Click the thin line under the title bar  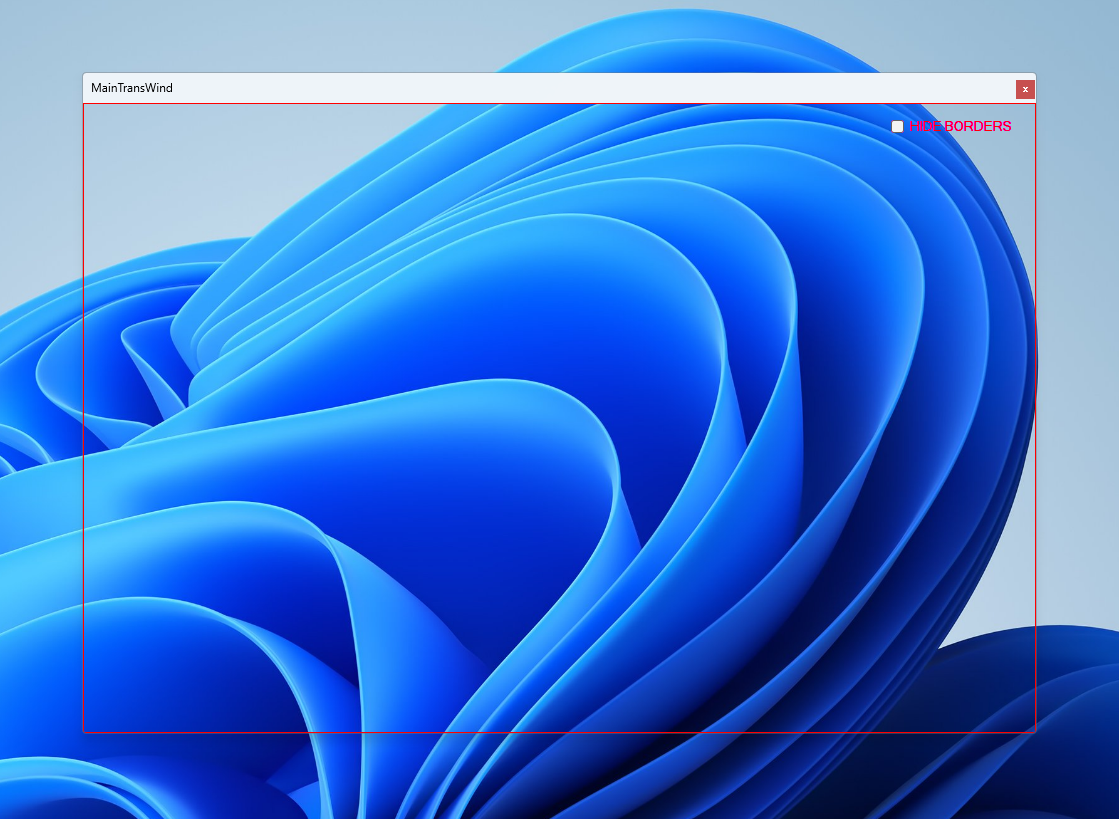pyautogui.click(x=560, y=104)
